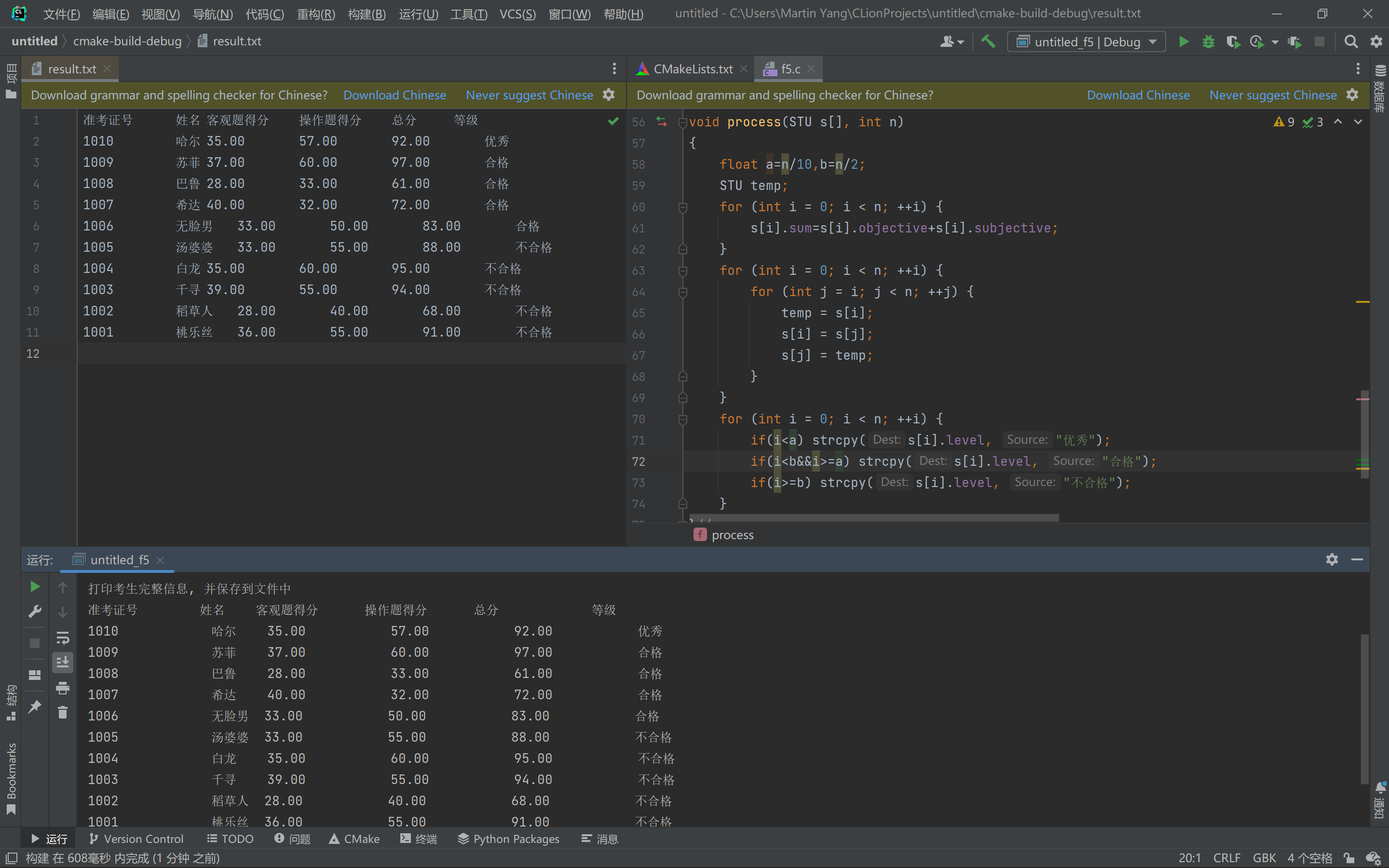
Task: Click the print icon in Run panel
Action: click(x=63, y=687)
